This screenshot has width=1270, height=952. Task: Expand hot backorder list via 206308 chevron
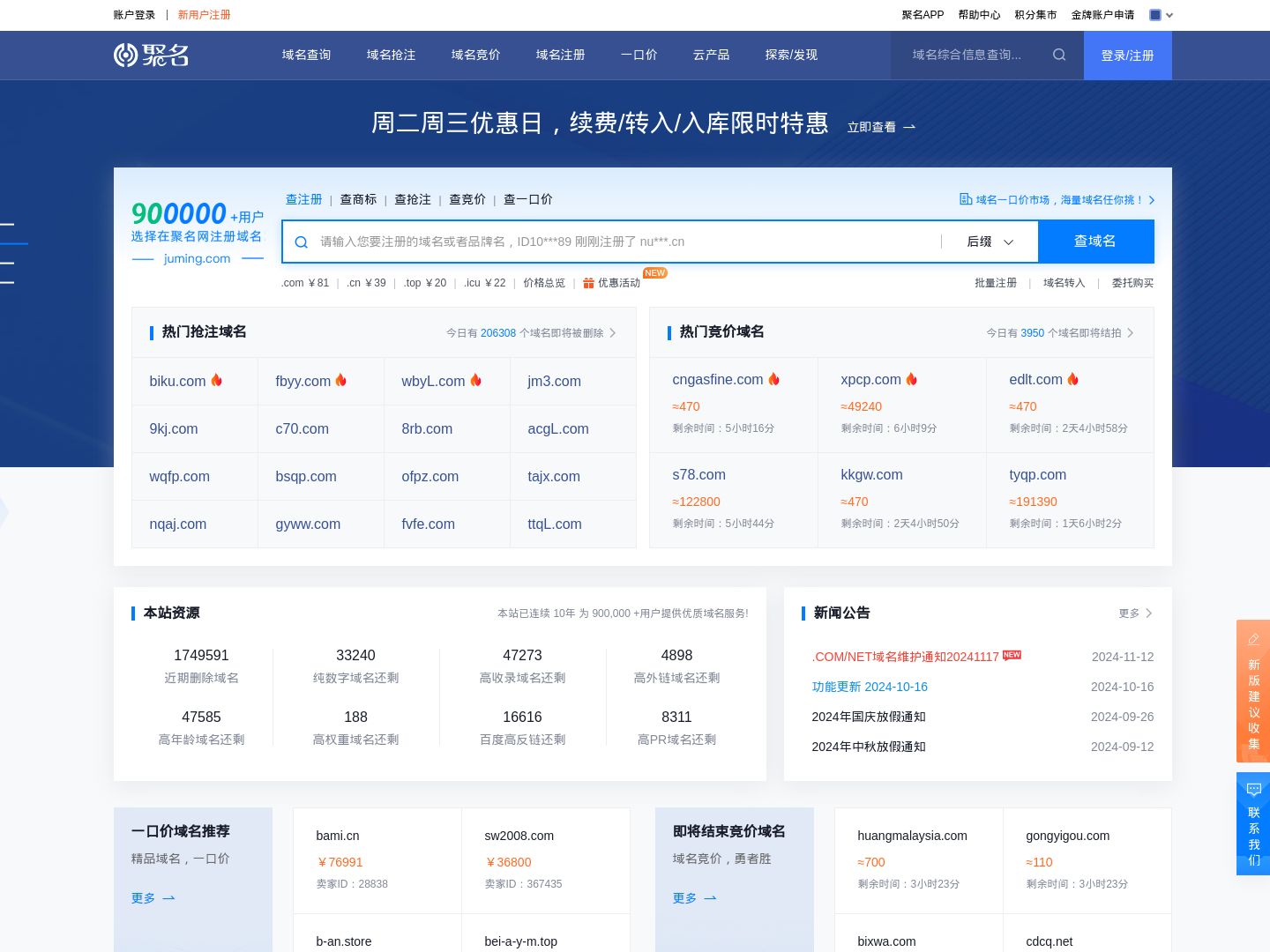[613, 333]
